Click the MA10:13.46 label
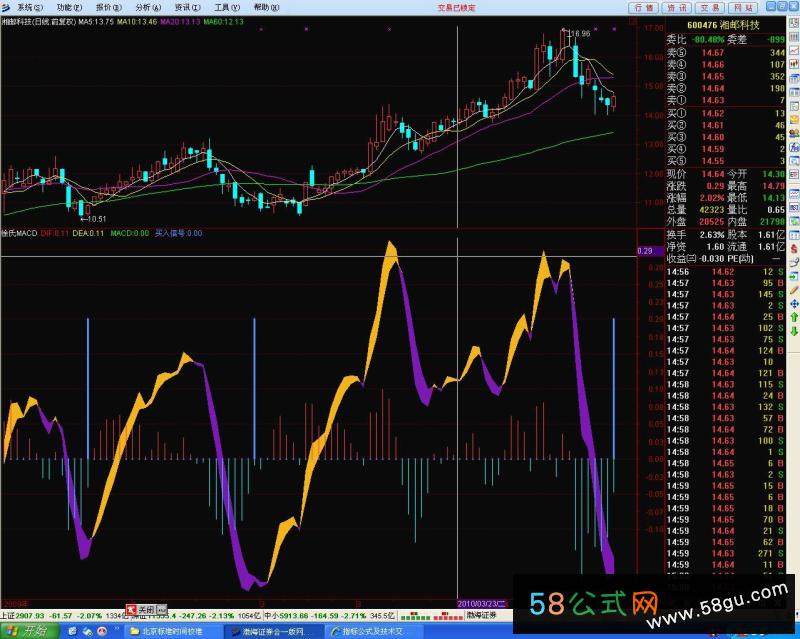800x639 pixels. 137,22
